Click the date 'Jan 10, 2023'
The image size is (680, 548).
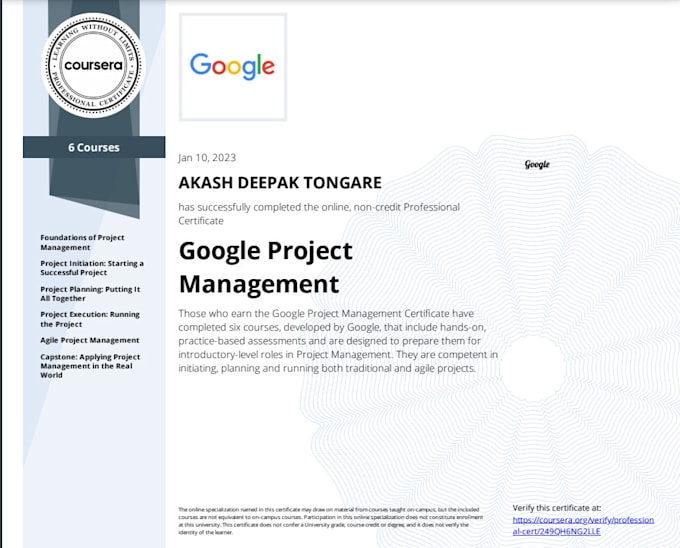(x=207, y=157)
